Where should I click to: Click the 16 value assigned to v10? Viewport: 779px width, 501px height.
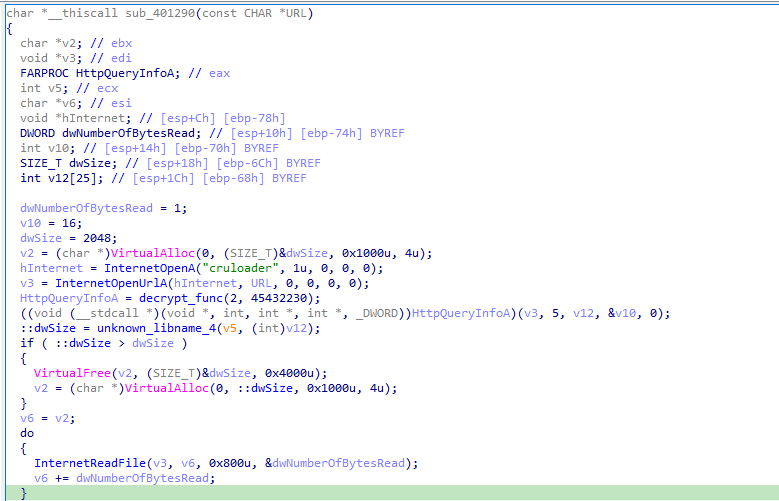[x=67, y=224]
